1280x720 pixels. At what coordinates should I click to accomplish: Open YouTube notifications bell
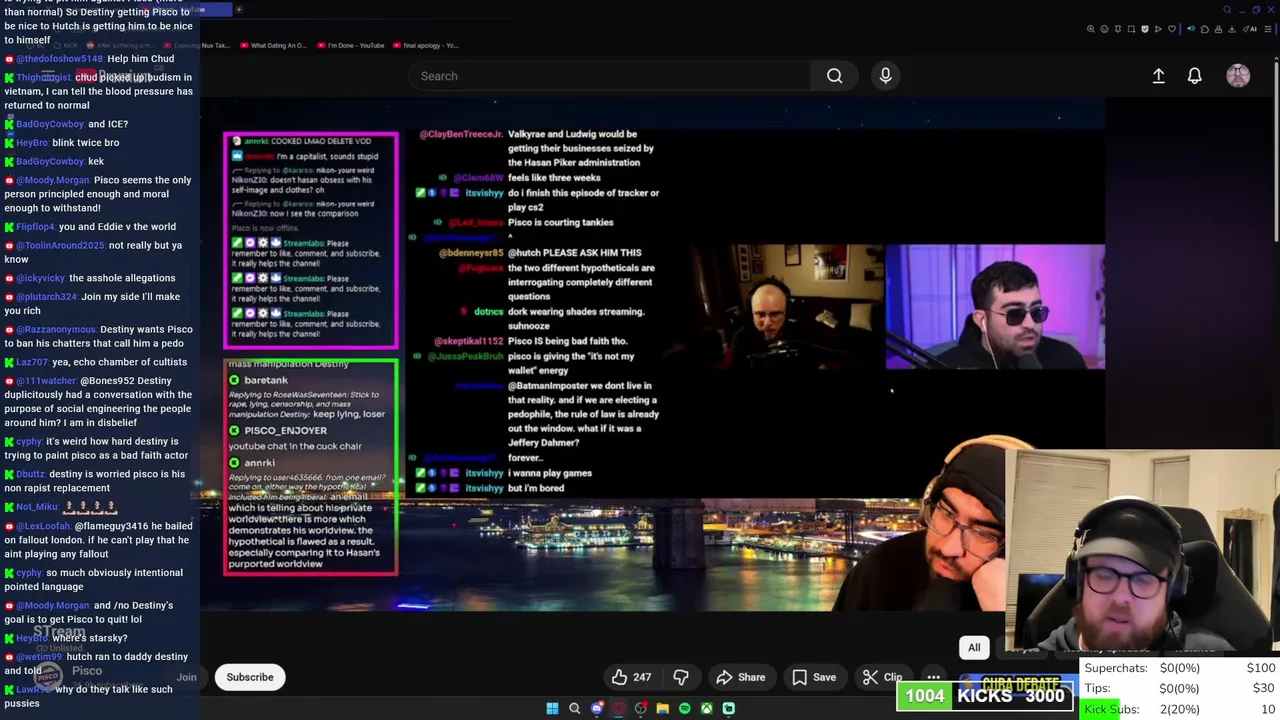[x=1194, y=76]
